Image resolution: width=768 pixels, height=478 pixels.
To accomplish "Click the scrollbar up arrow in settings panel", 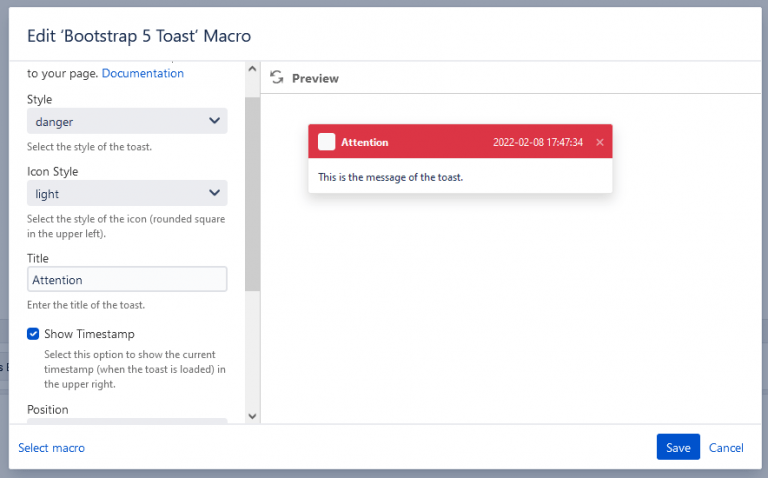I will [x=252, y=70].
